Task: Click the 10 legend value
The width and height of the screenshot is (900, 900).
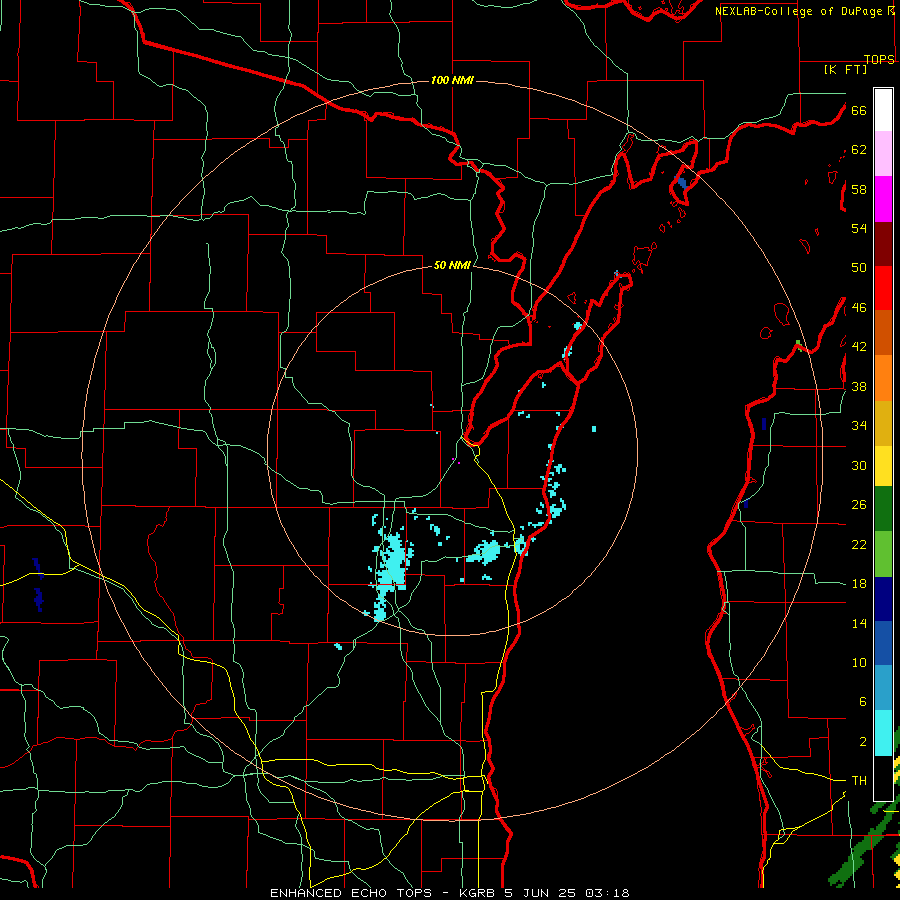Action: (859, 662)
